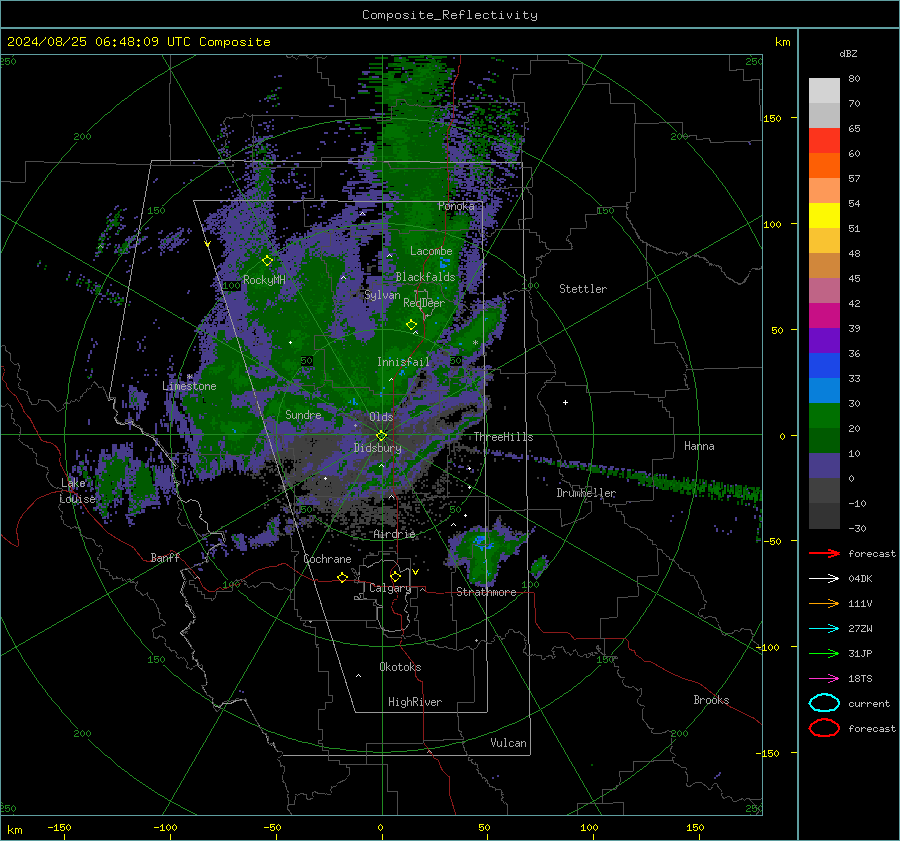This screenshot has width=900, height=841.
Task: Click the Lake Louise label
Action: click(77, 491)
